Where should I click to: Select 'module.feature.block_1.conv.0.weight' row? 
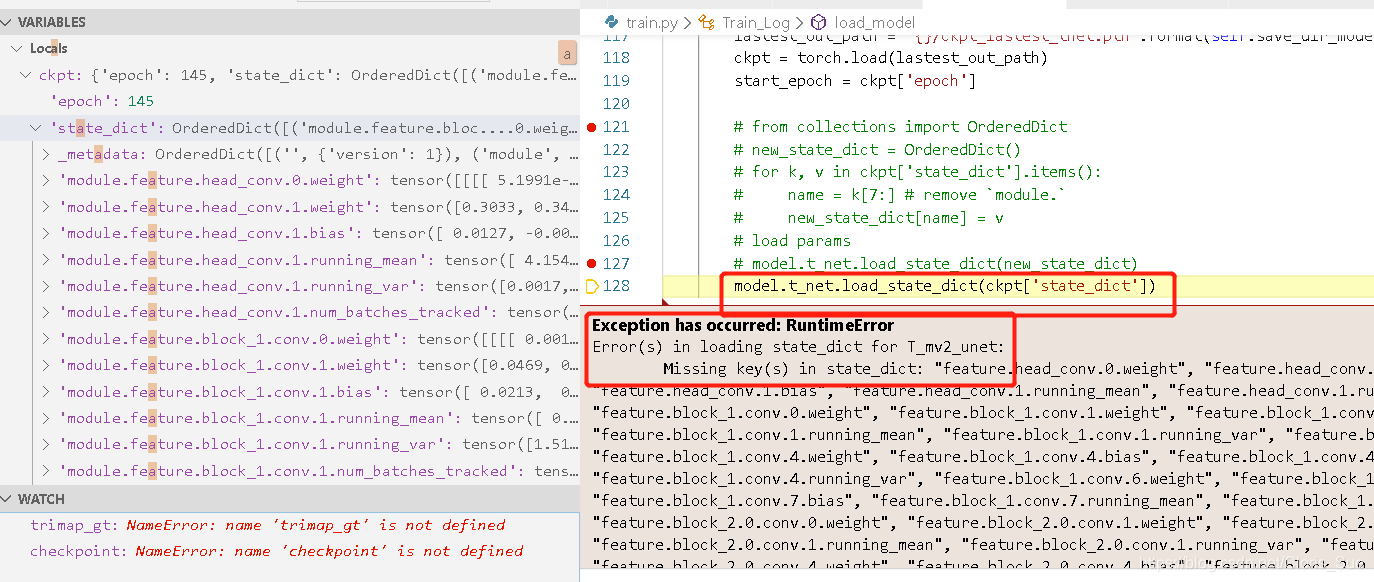click(290, 339)
